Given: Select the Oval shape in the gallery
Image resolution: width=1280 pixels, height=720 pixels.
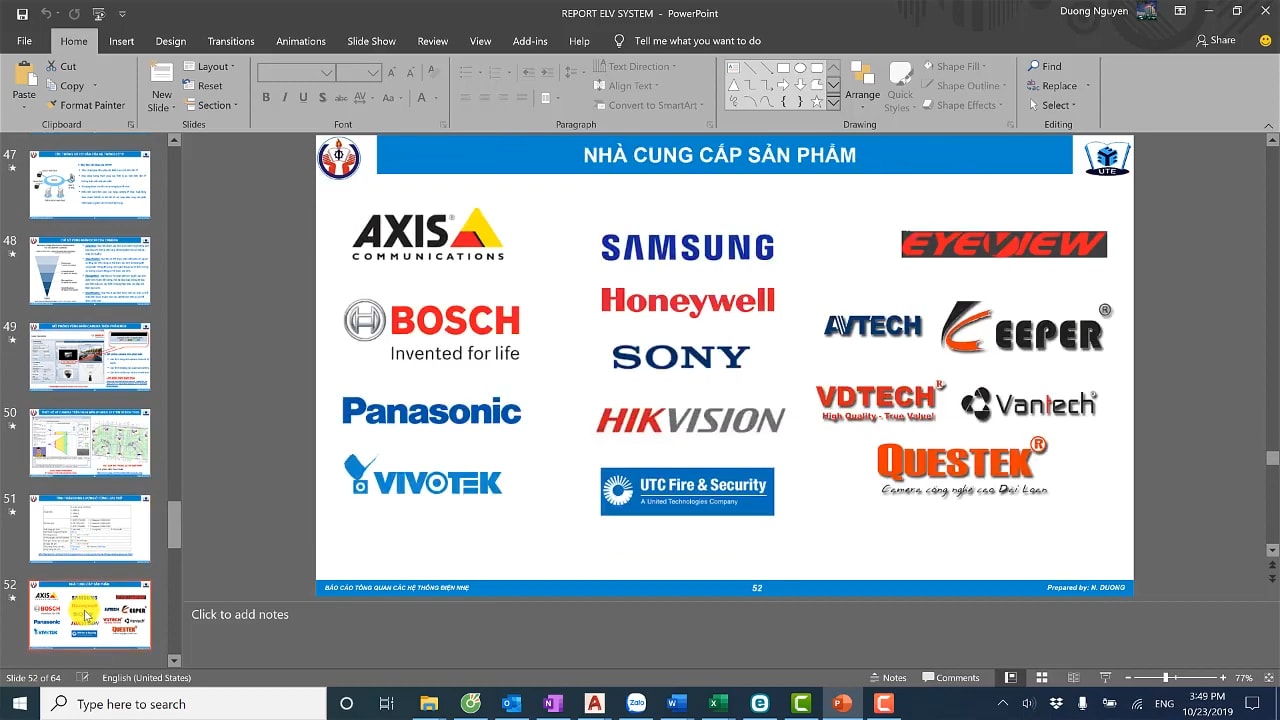Looking at the screenshot, I should point(800,68).
